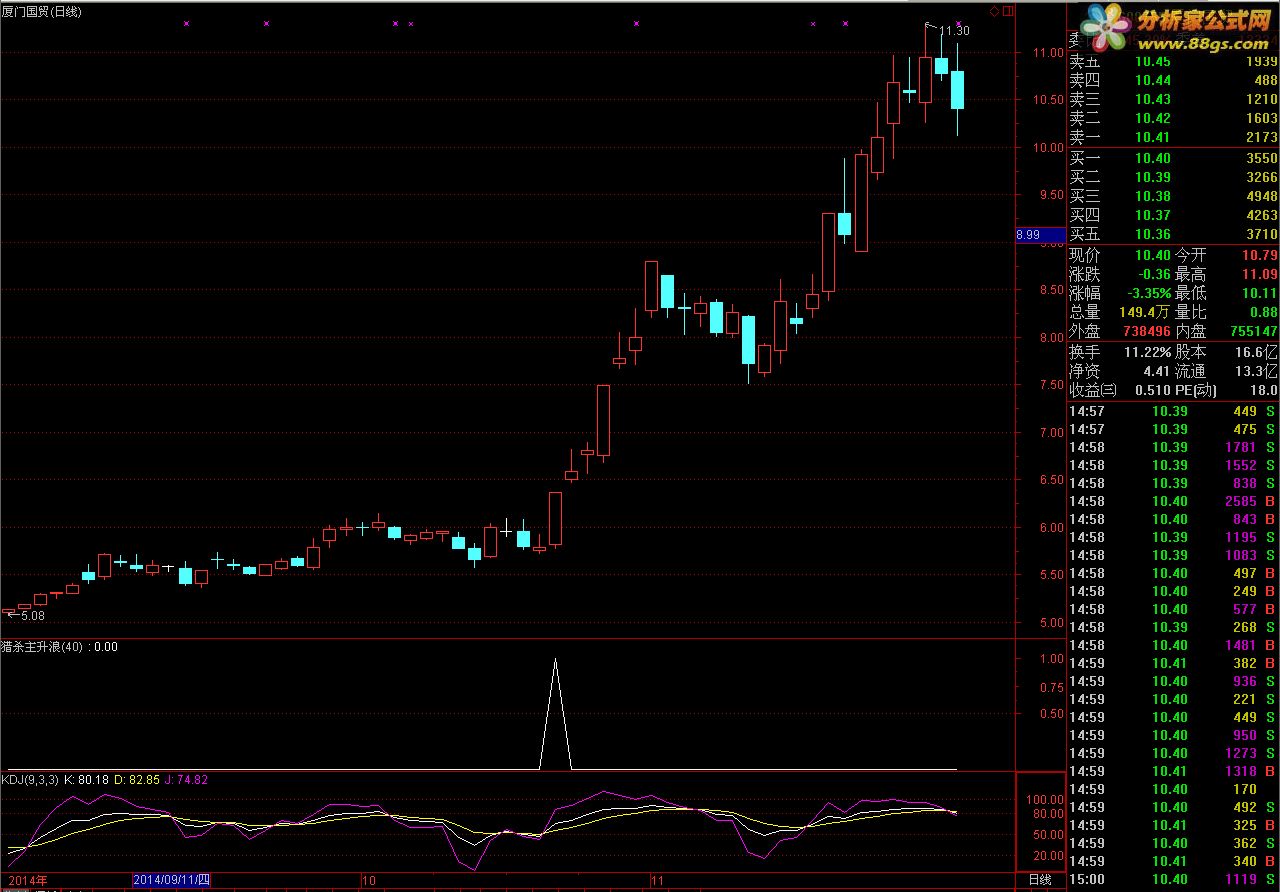The width and height of the screenshot is (1280, 892).
Task: Select the 卖三 ask row at 10.43
Action: tap(1174, 99)
